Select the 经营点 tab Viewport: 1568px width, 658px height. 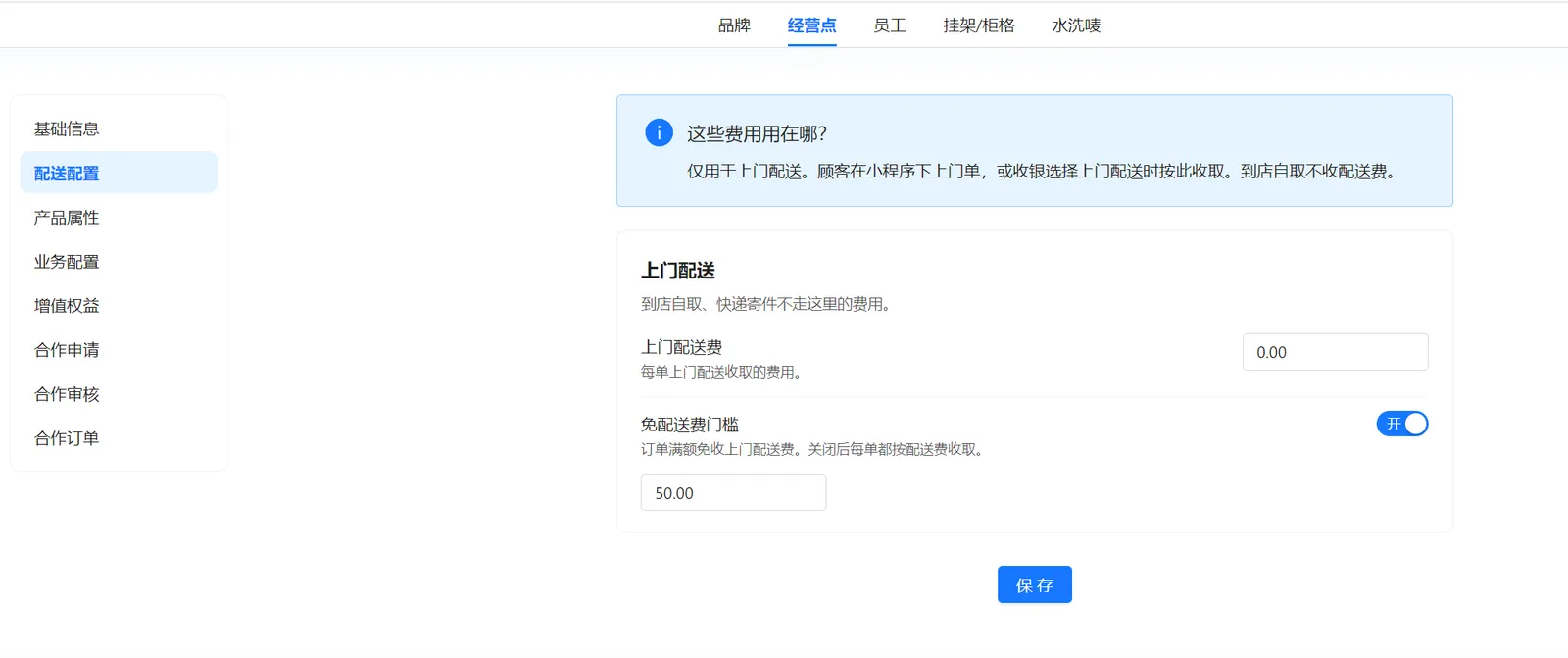(x=812, y=25)
